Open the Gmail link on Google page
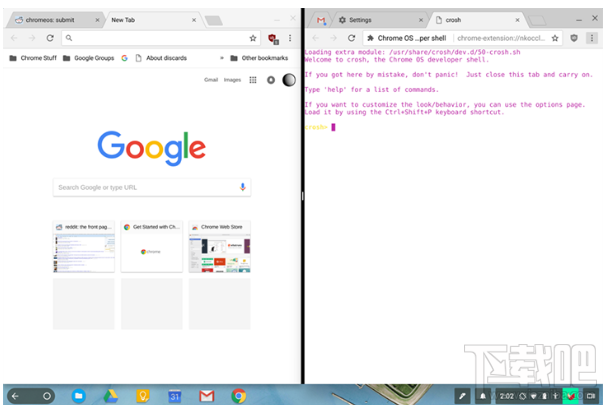This screenshot has height=405, width=604. (x=211, y=80)
